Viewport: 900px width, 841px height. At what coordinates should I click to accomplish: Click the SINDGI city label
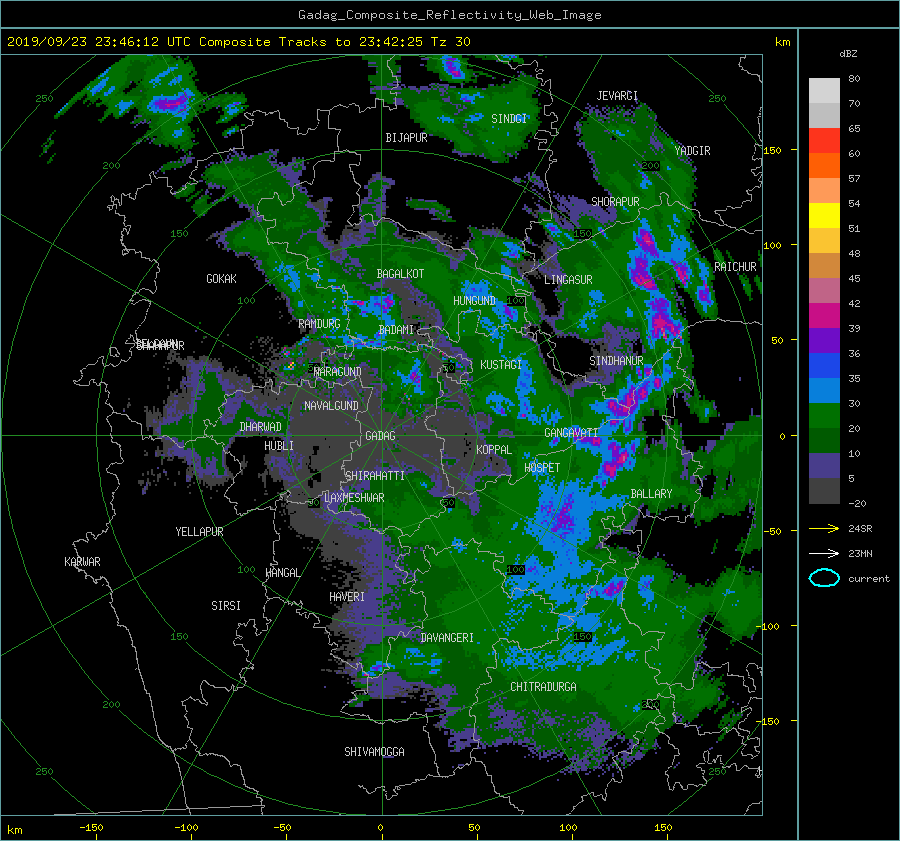tap(509, 118)
